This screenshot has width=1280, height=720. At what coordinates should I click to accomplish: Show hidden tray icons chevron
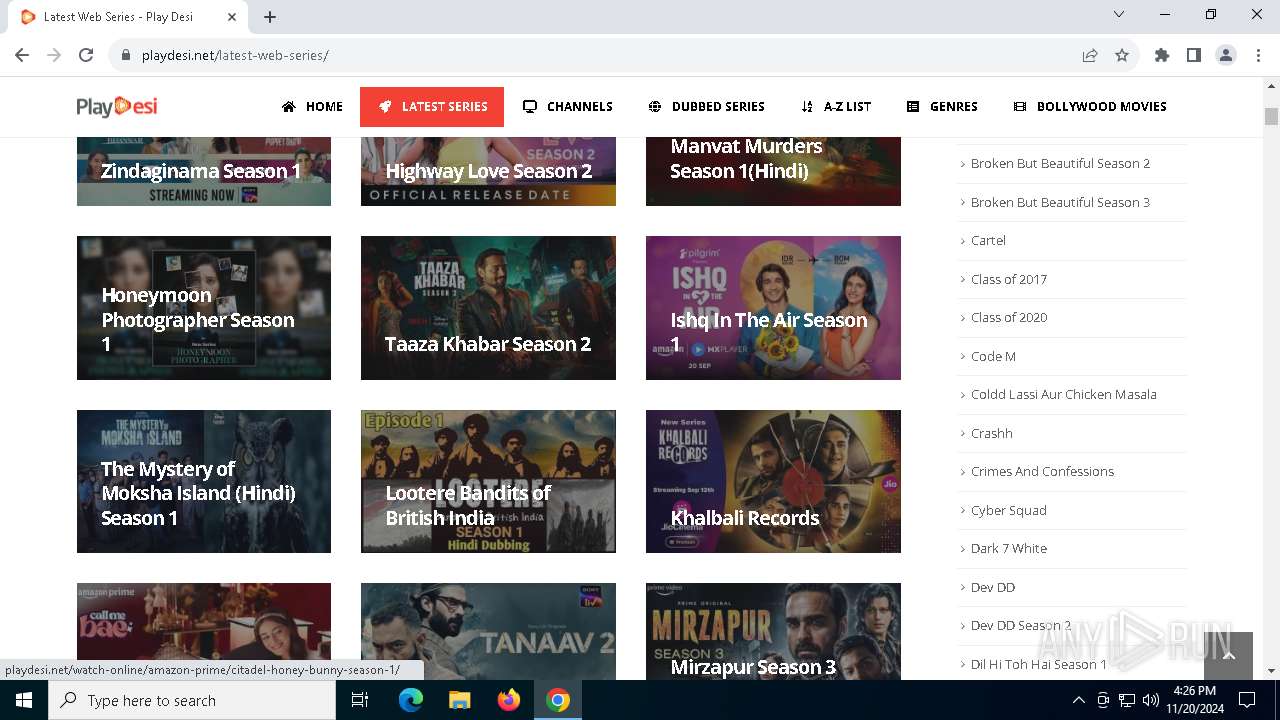pyautogui.click(x=1078, y=700)
